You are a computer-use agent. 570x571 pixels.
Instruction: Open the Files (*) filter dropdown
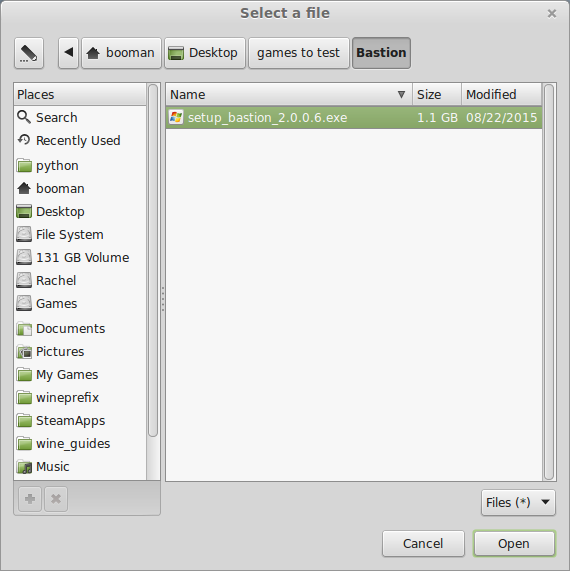(x=518, y=503)
